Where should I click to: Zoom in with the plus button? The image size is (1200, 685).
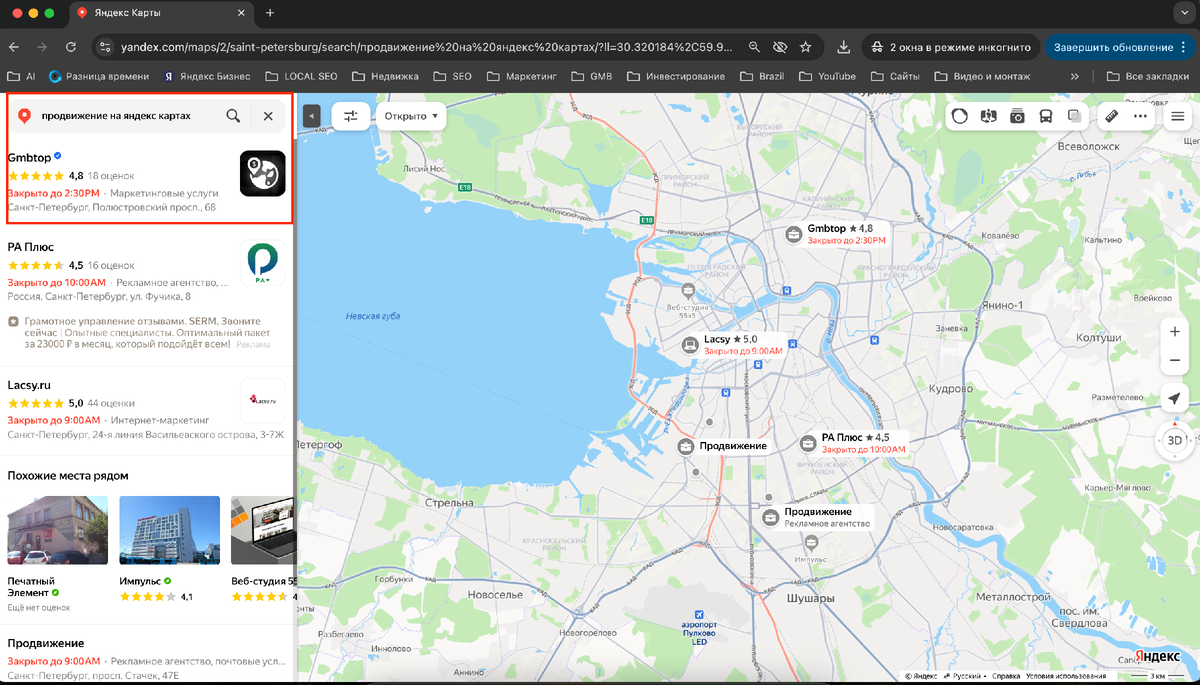1175,331
